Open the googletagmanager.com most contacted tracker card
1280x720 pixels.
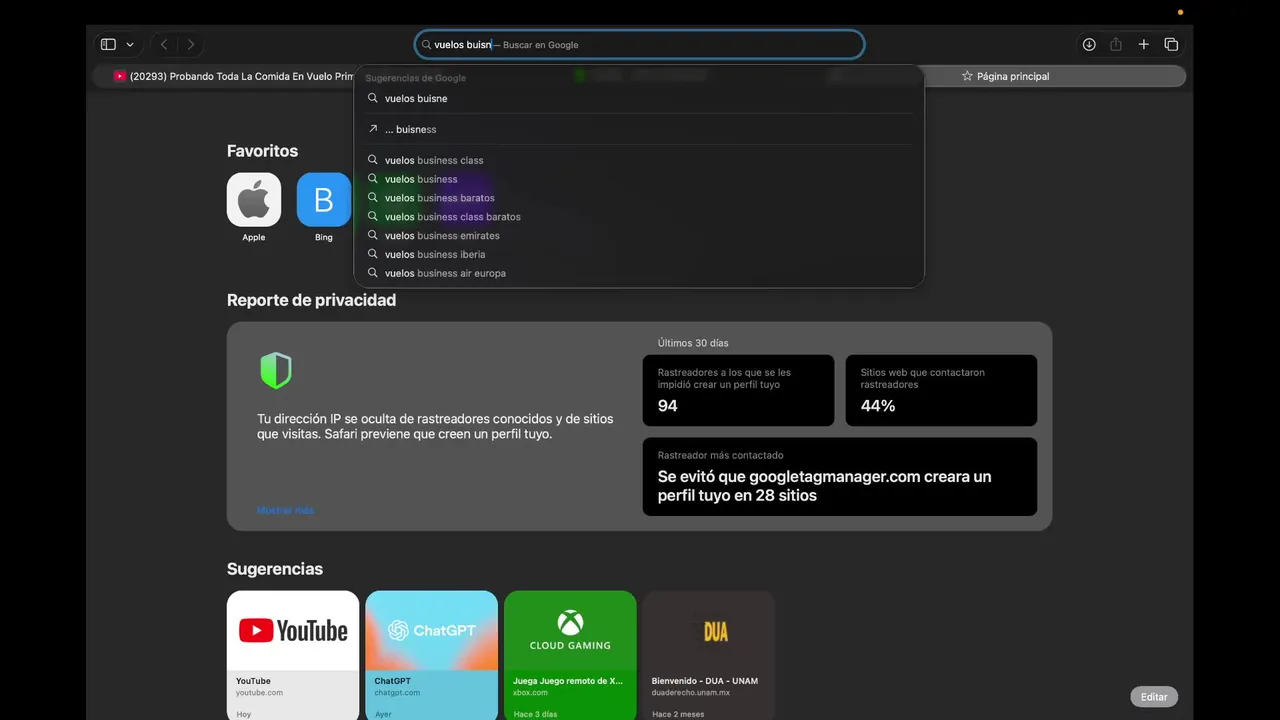[x=840, y=477]
